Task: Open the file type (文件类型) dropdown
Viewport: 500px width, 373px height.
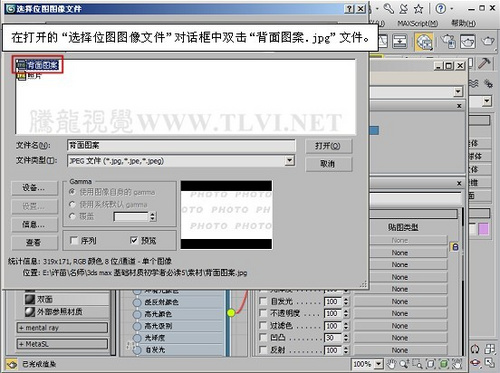Action: pyautogui.click(x=289, y=161)
